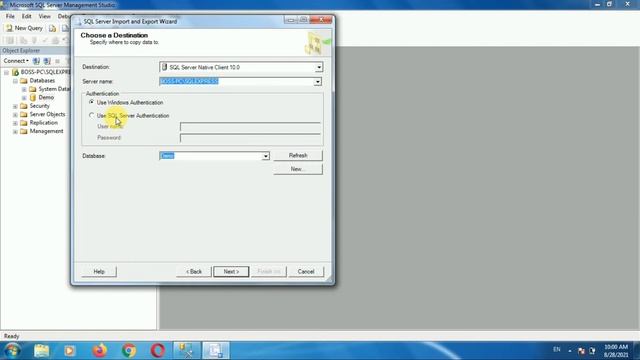Open the Server name dropdown arrow

click(x=318, y=82)
